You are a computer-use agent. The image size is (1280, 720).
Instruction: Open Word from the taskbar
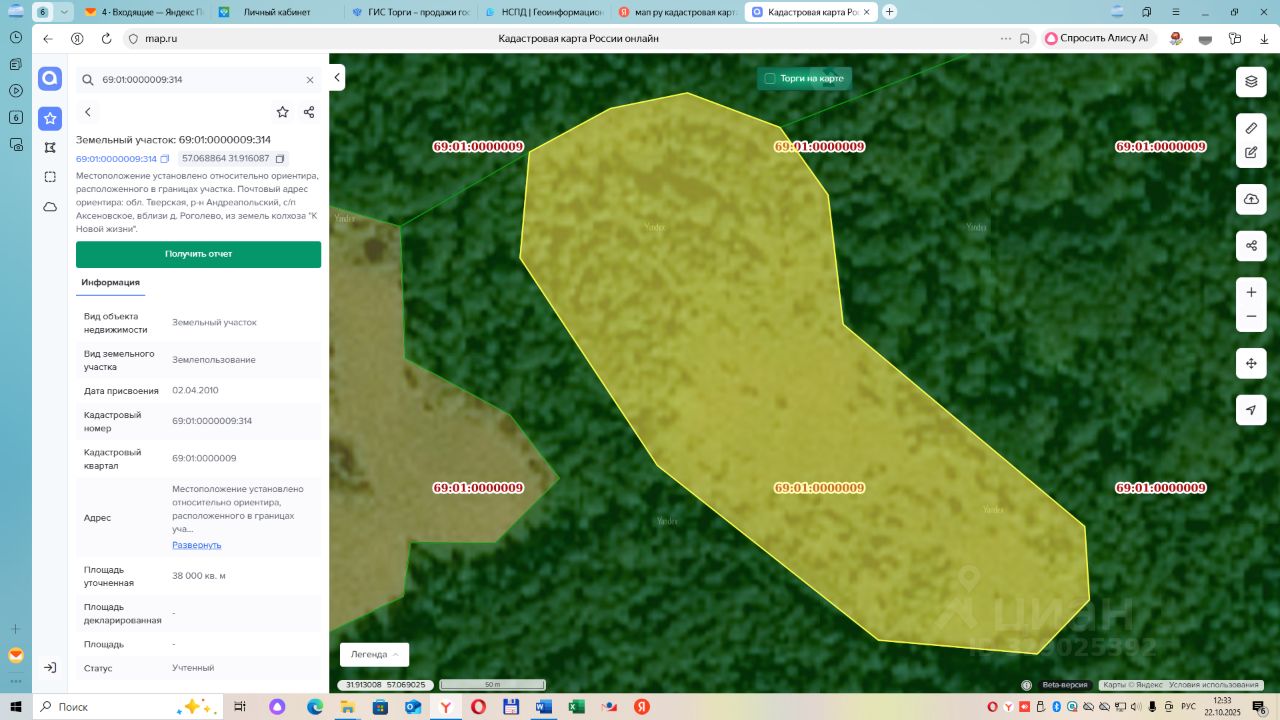click(543, 706)
